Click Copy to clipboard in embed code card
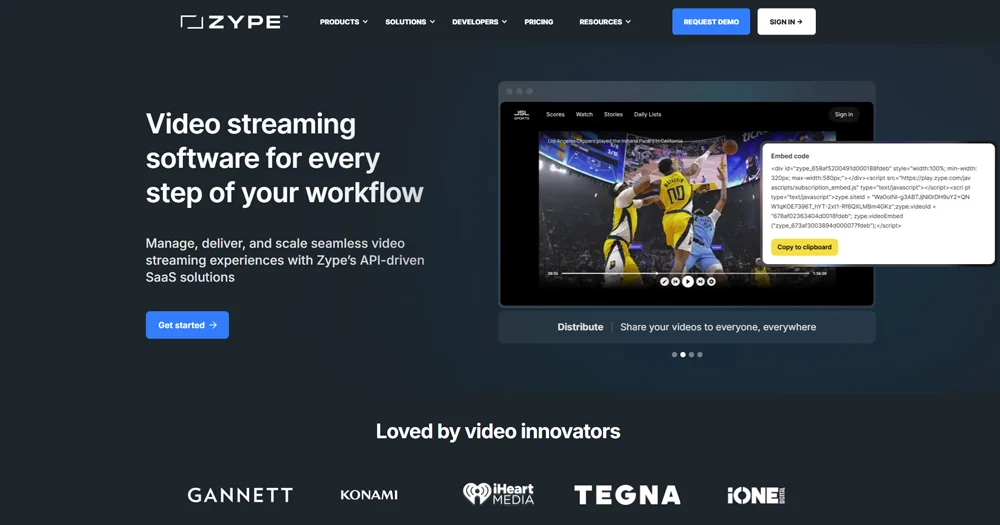 click(804, 247)
